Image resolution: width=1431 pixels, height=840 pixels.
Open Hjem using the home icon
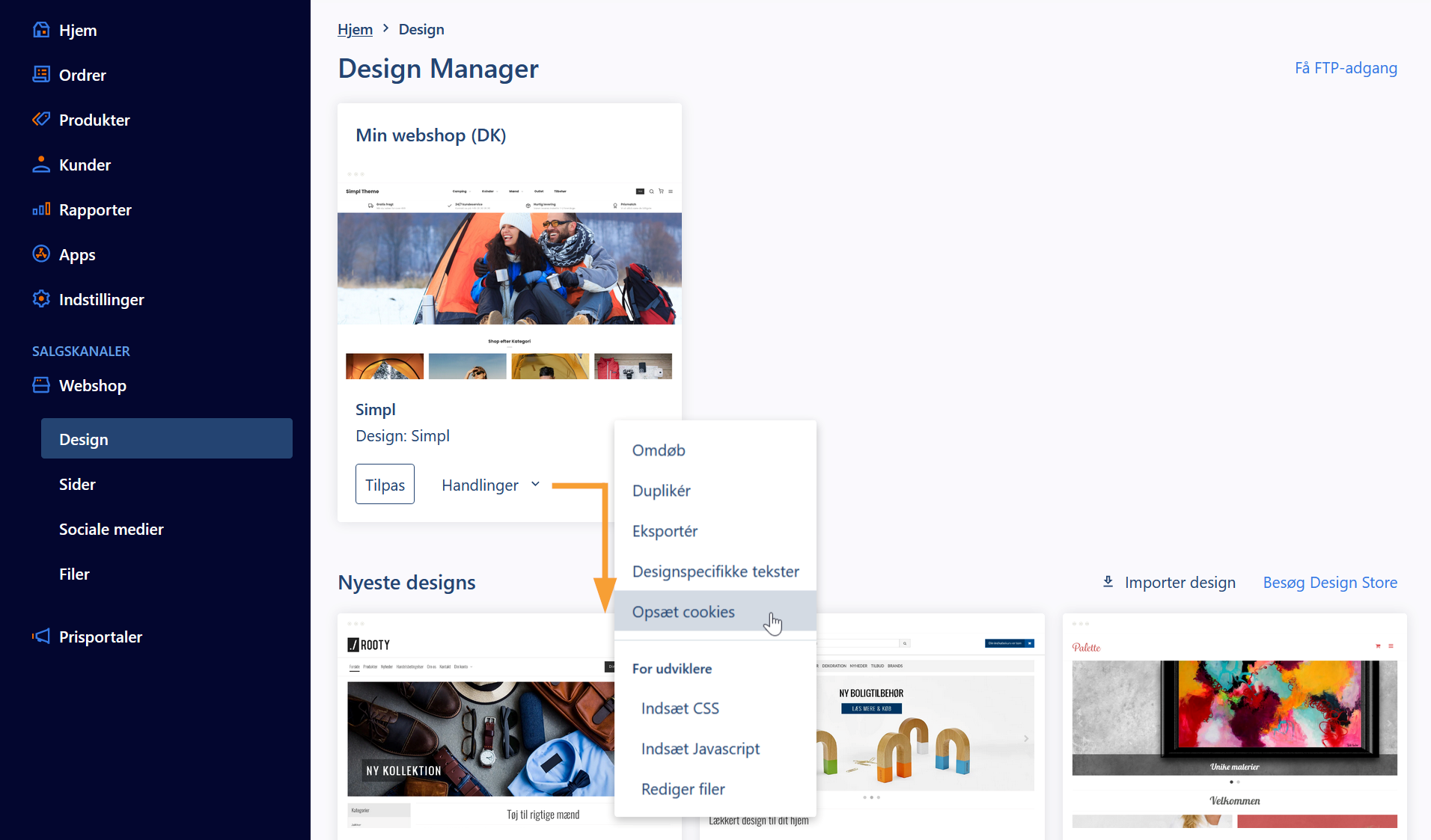[x=41, y=30]
